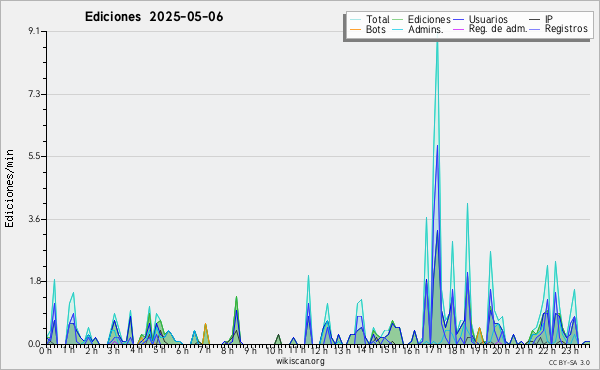
Task: Click the Ediciones/min axis title
Action: 9,188
